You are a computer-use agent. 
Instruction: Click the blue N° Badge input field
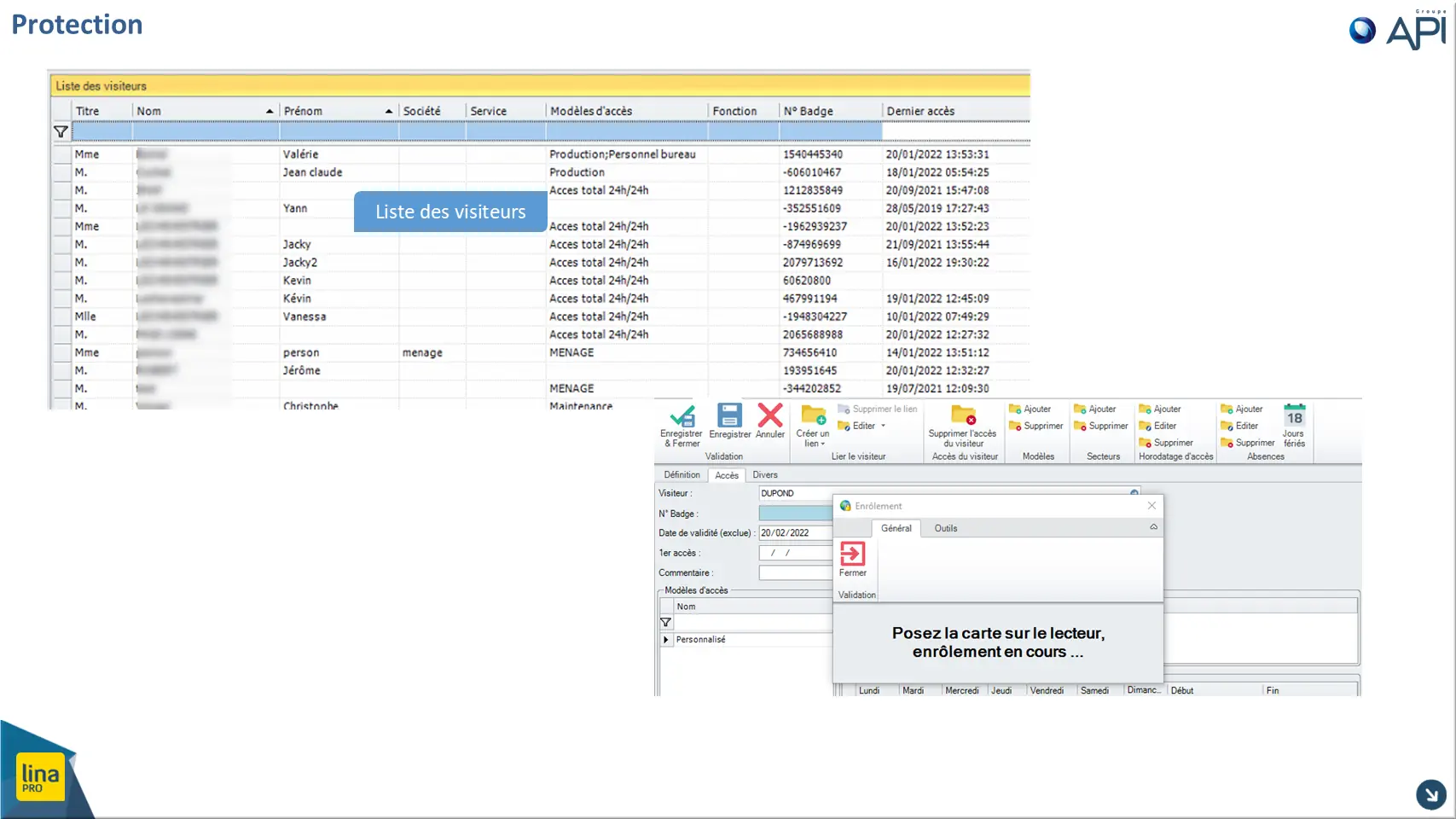coord(796,514)
